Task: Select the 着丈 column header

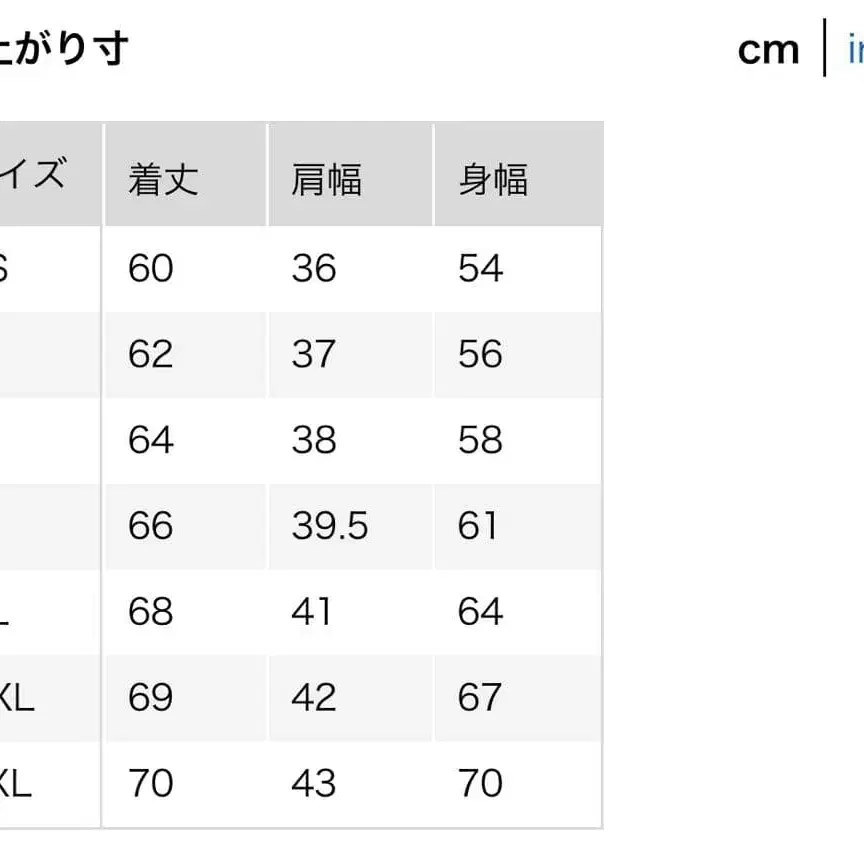Action: [x=162, y=175]
